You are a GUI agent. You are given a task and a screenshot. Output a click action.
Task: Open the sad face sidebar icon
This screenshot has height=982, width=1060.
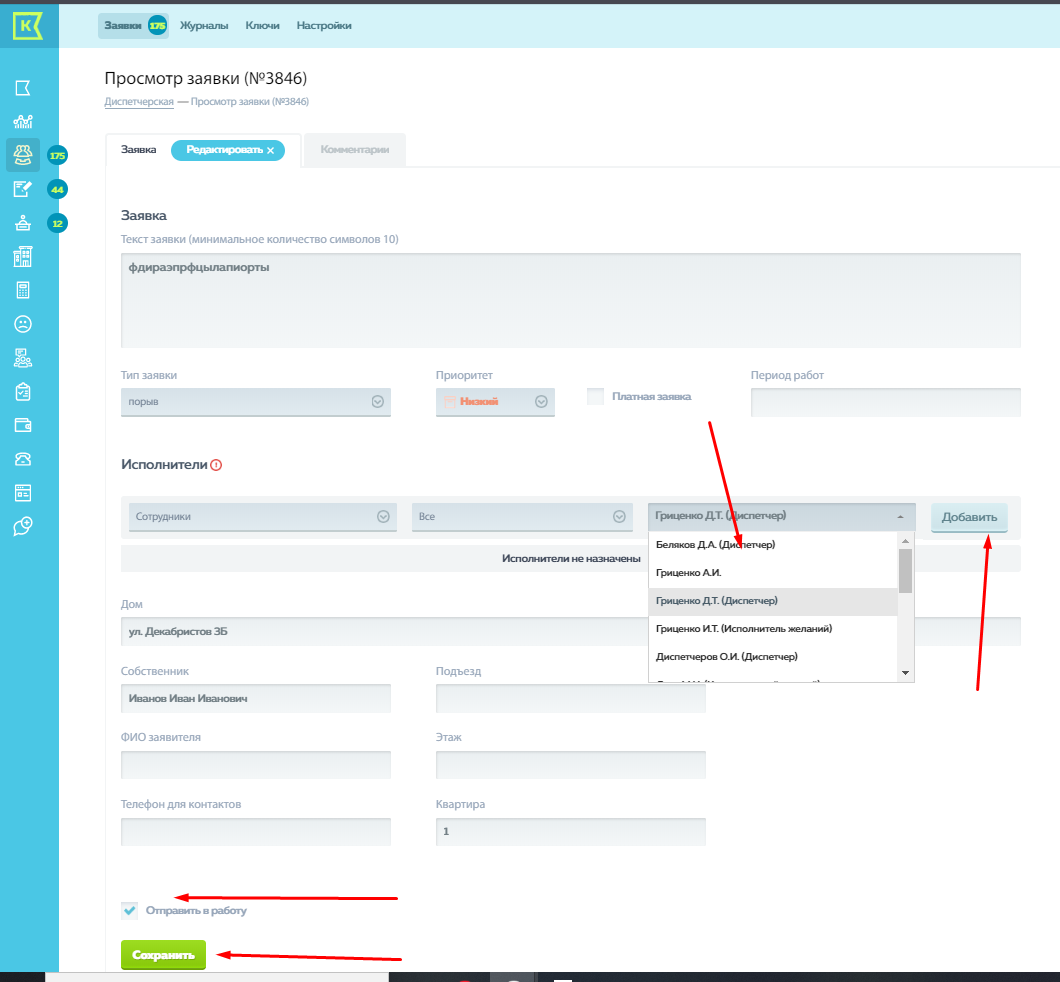coord(23,324)
